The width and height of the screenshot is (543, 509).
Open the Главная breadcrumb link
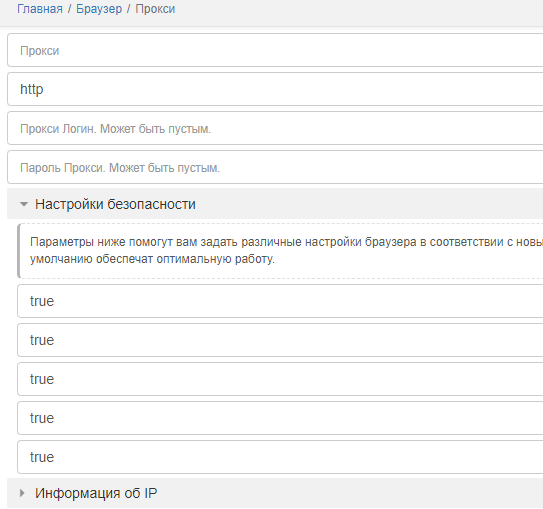click(40, 9)
